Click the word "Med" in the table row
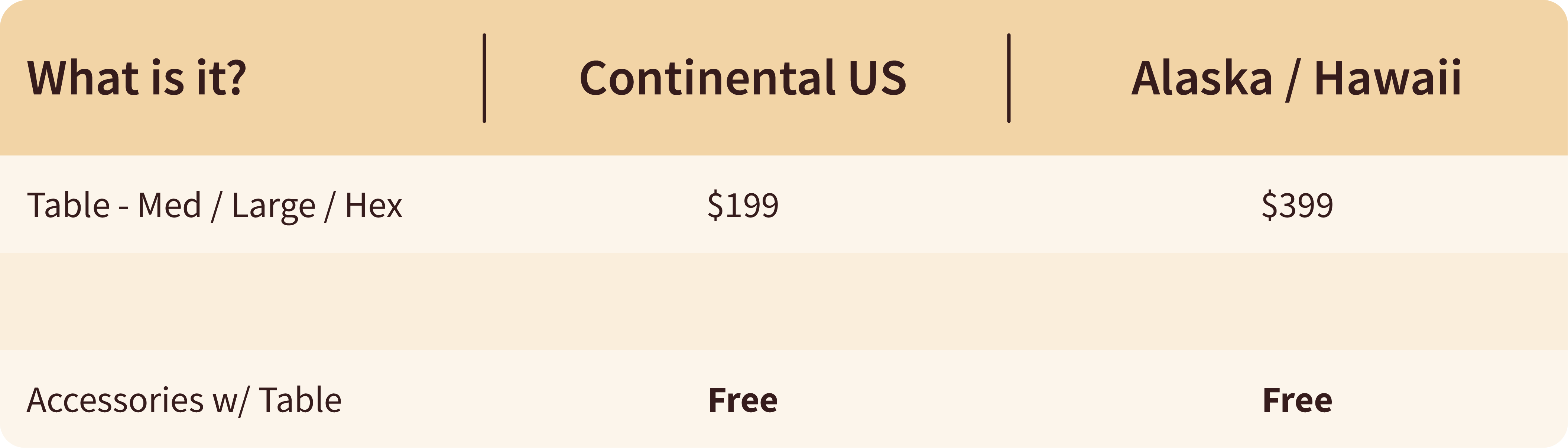The width and height of the screenshot is (1568, 448). [169, 205]
